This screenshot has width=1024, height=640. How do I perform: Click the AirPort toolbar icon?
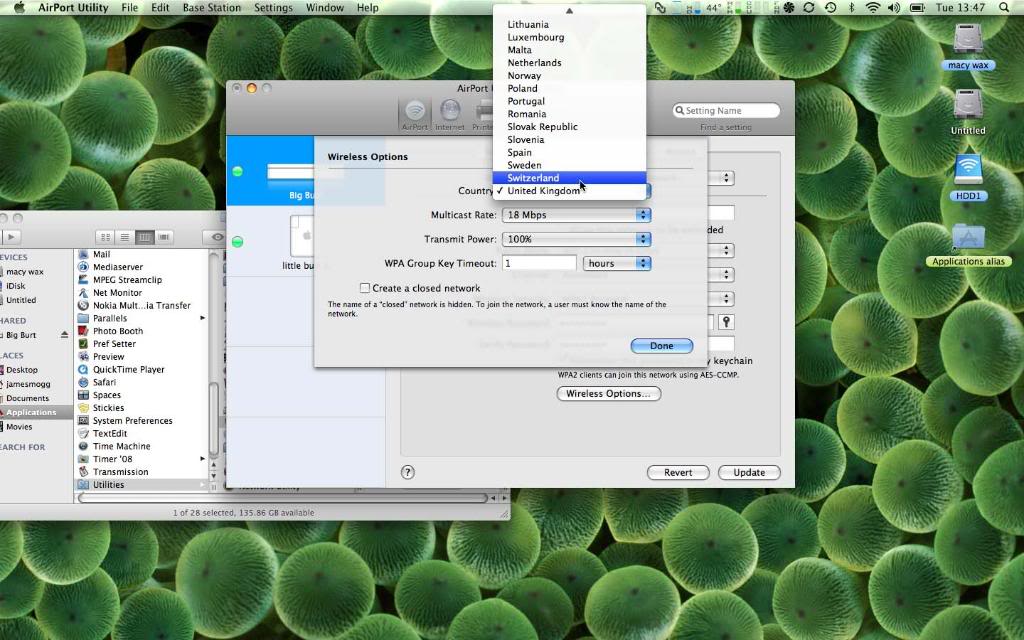tap(415, 114)
